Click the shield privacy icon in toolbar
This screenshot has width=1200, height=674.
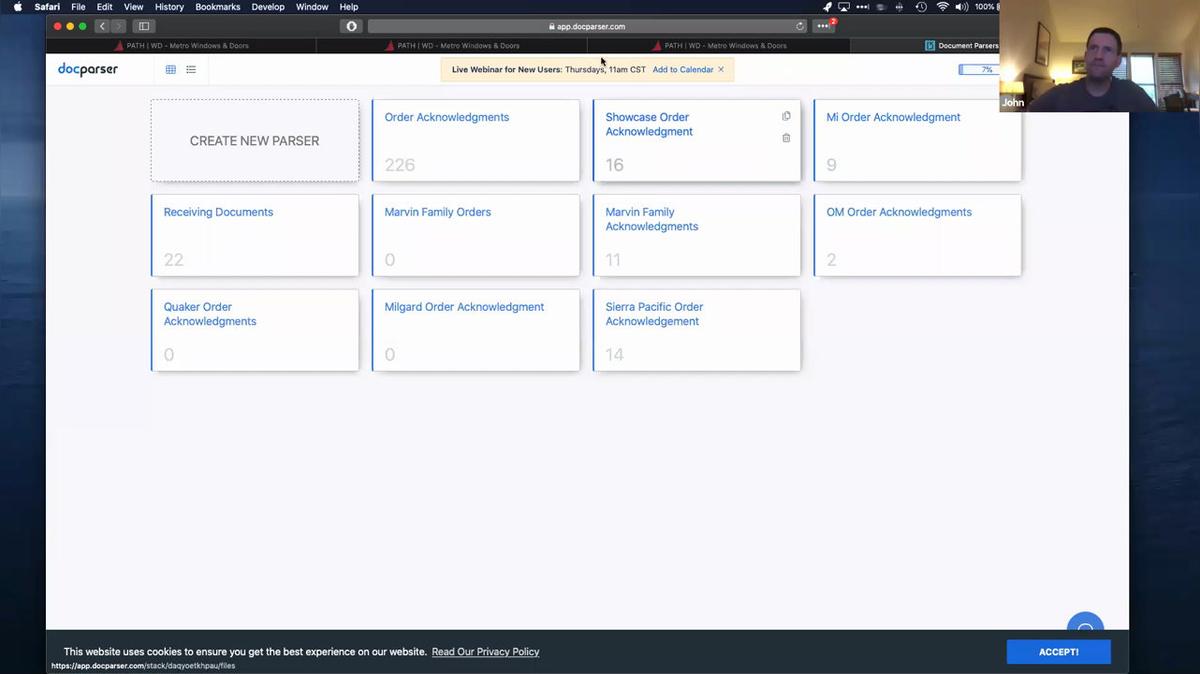tap(351, 26)
